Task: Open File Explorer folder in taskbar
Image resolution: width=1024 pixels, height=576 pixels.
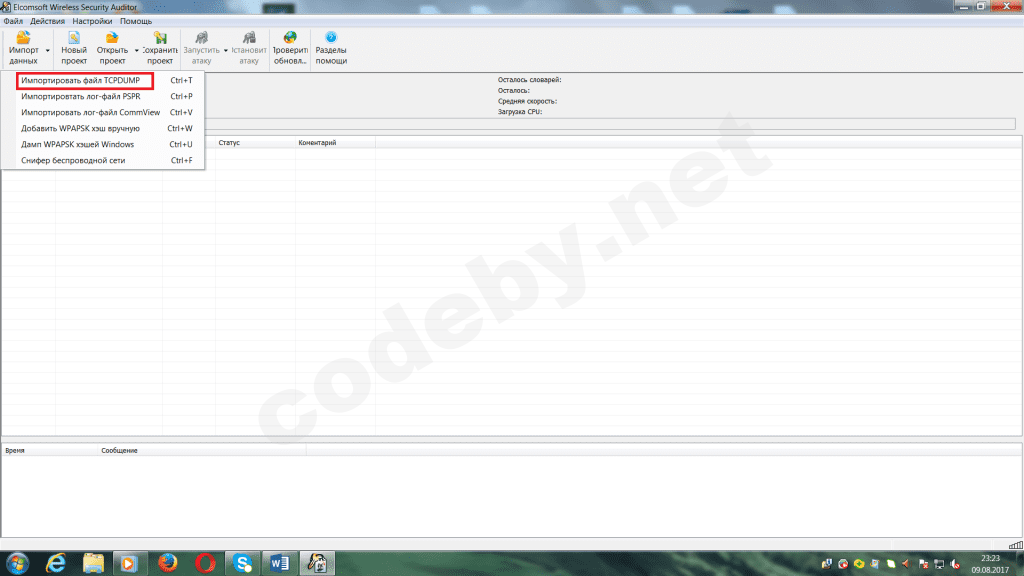Action: pos(93,563)
